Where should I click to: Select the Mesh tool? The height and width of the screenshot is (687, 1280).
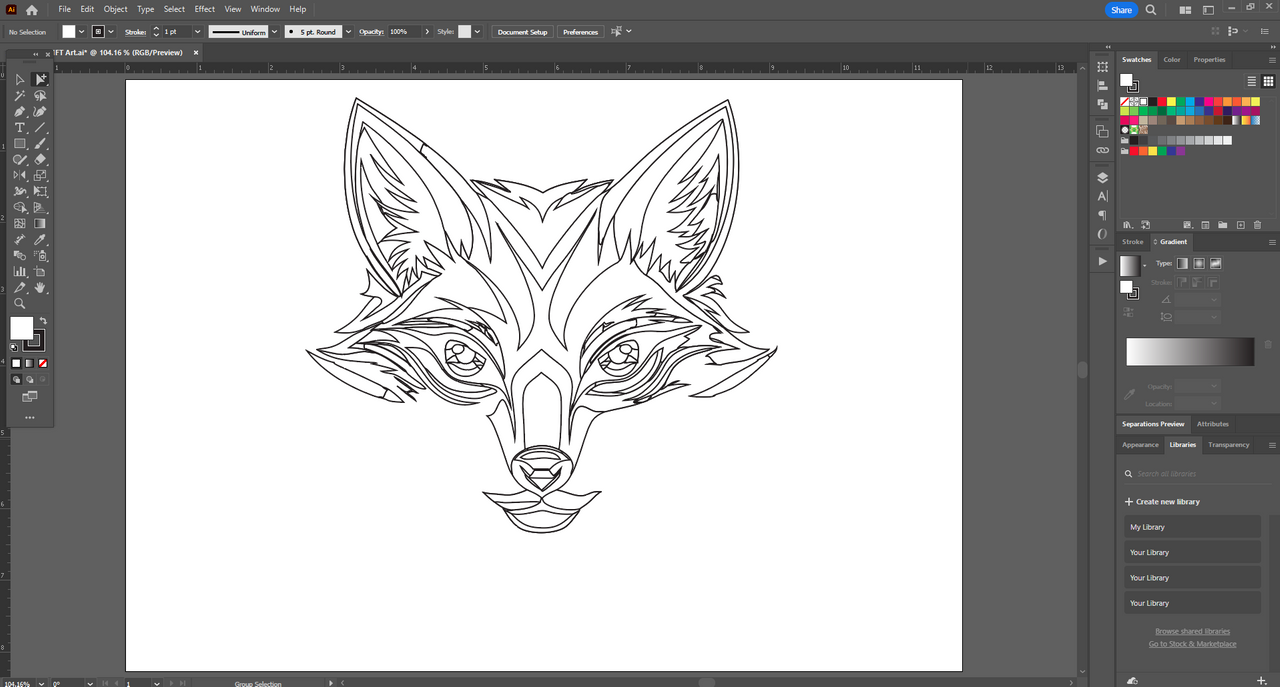click(19, 224)
